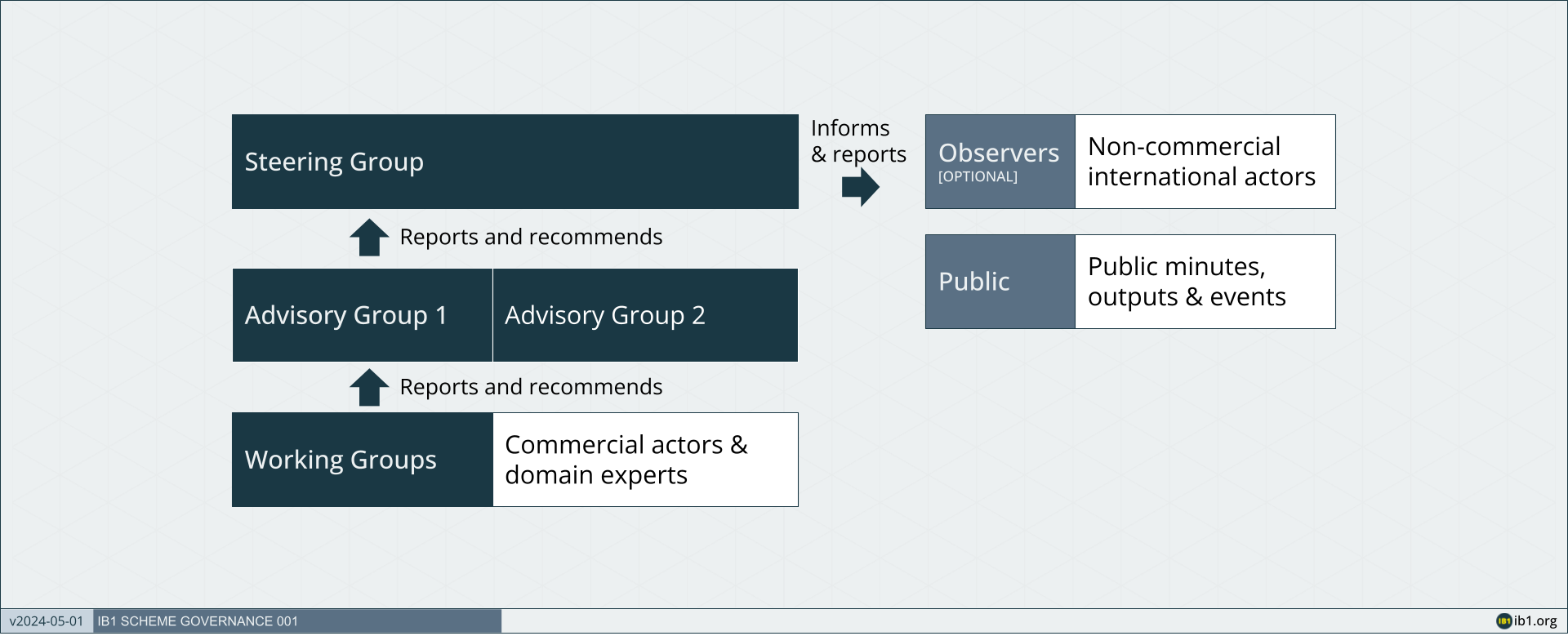Click the Observers optional box
Viewport: 1568px width, 636px height.
tap(1000, 162)
